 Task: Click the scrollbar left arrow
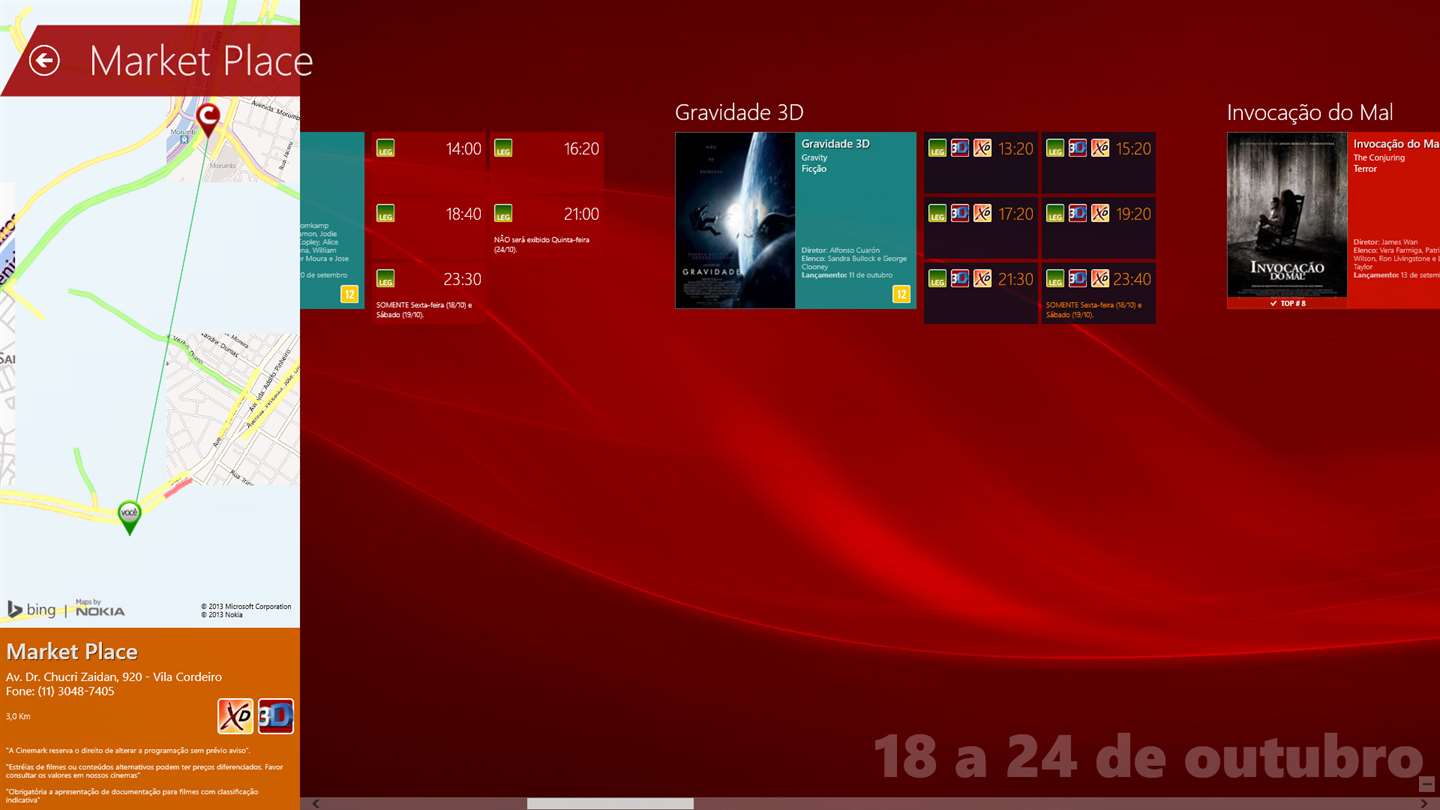click(x=316, y=803)
